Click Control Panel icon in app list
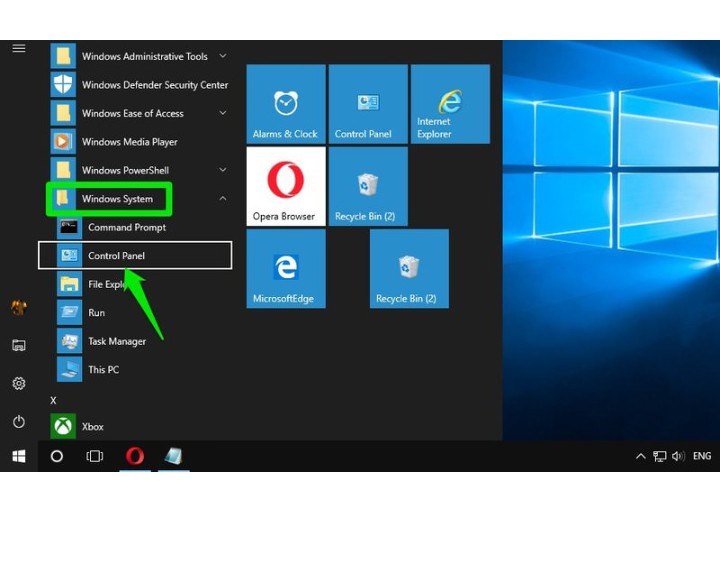The image size is (720, 564). (69, 255)
